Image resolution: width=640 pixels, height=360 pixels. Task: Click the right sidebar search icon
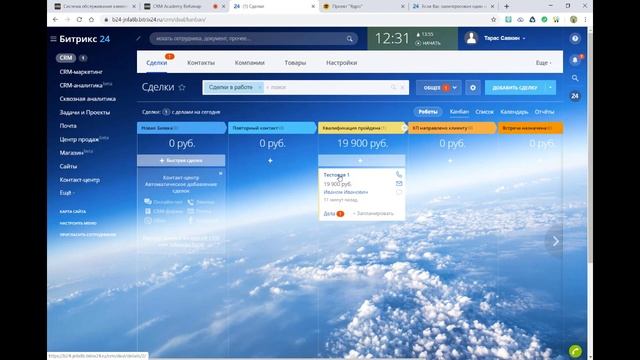pos(575,78)
